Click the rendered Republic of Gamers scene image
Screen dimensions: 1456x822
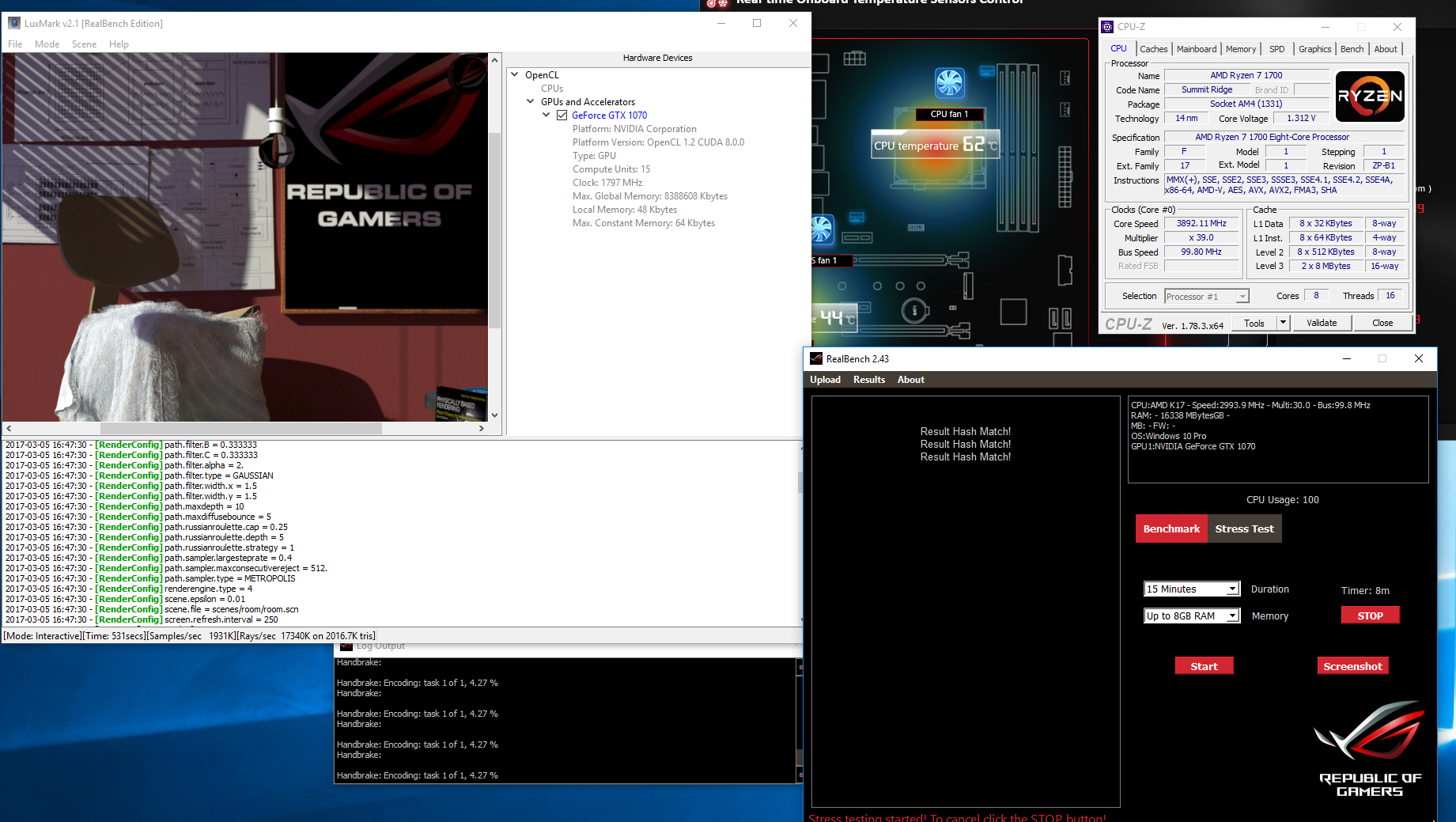coord(245,237)
